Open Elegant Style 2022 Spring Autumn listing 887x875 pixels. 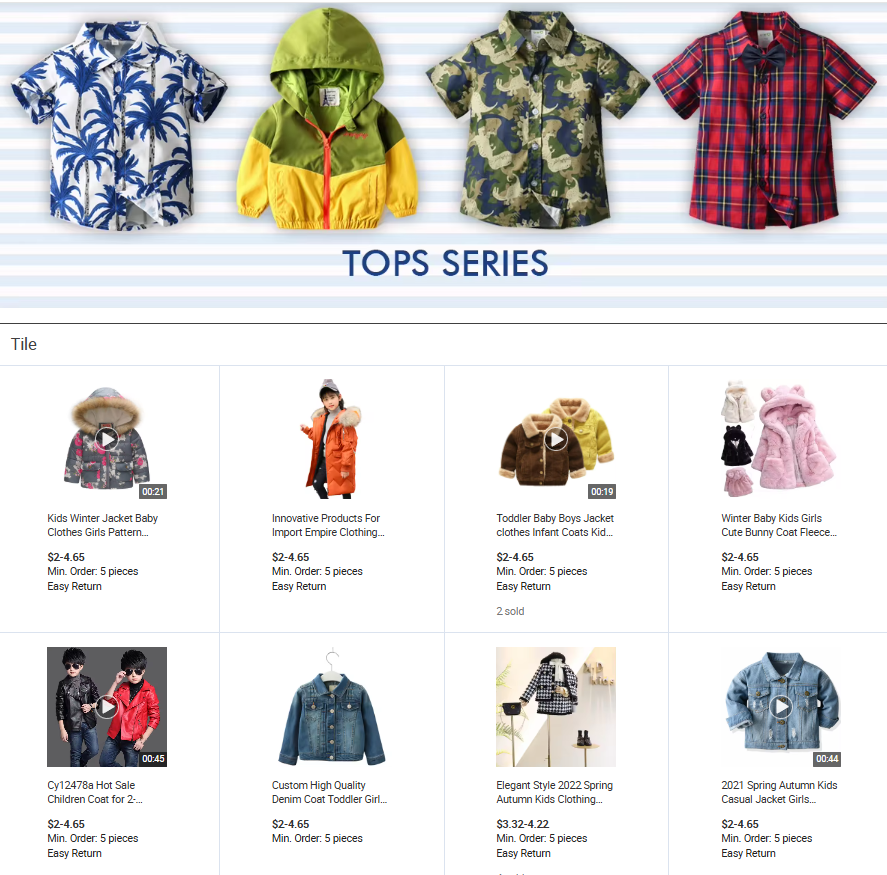pos(554,792)
